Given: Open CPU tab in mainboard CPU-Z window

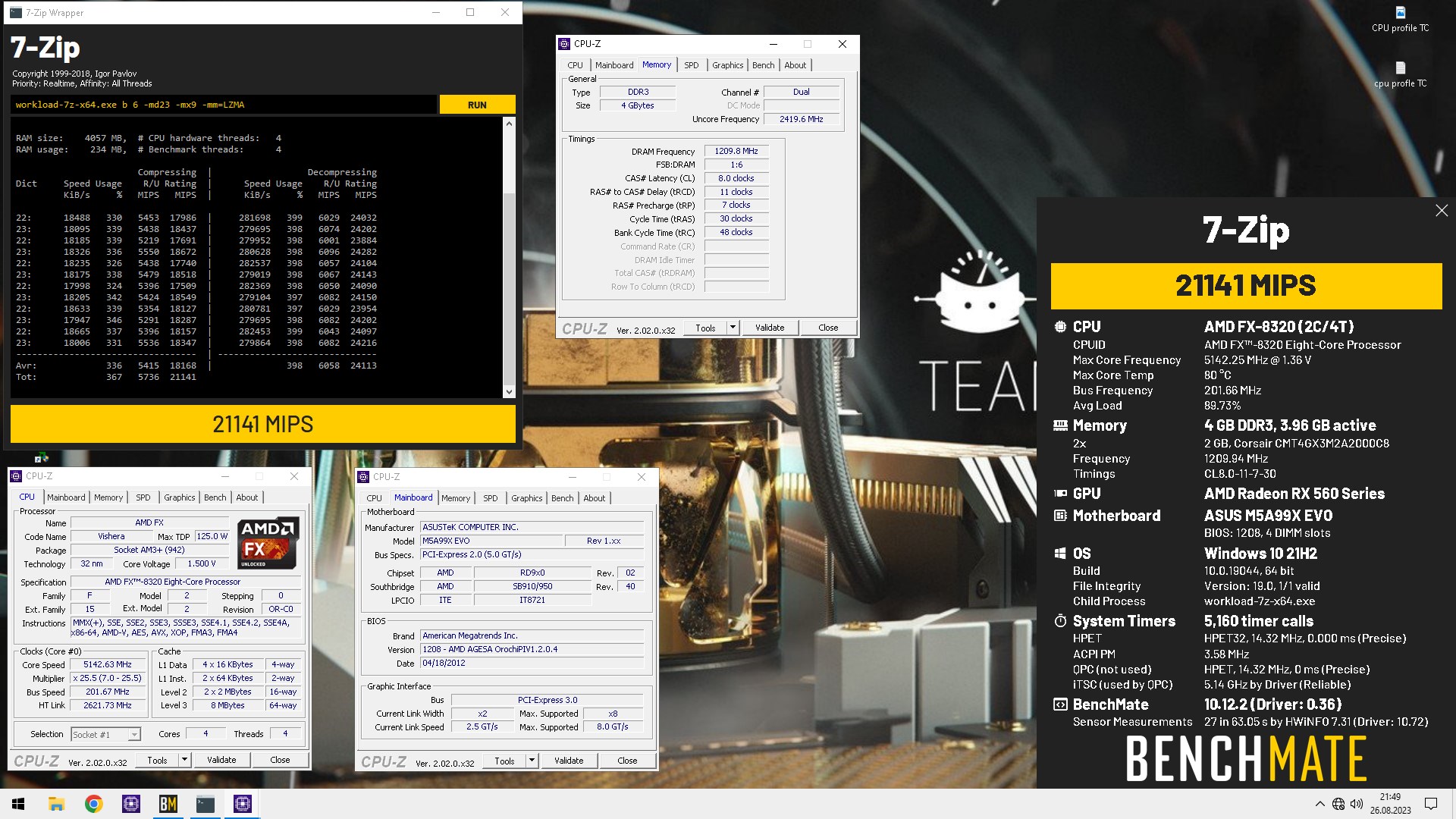Looking at the screenshot, I should tap(374, 498).
